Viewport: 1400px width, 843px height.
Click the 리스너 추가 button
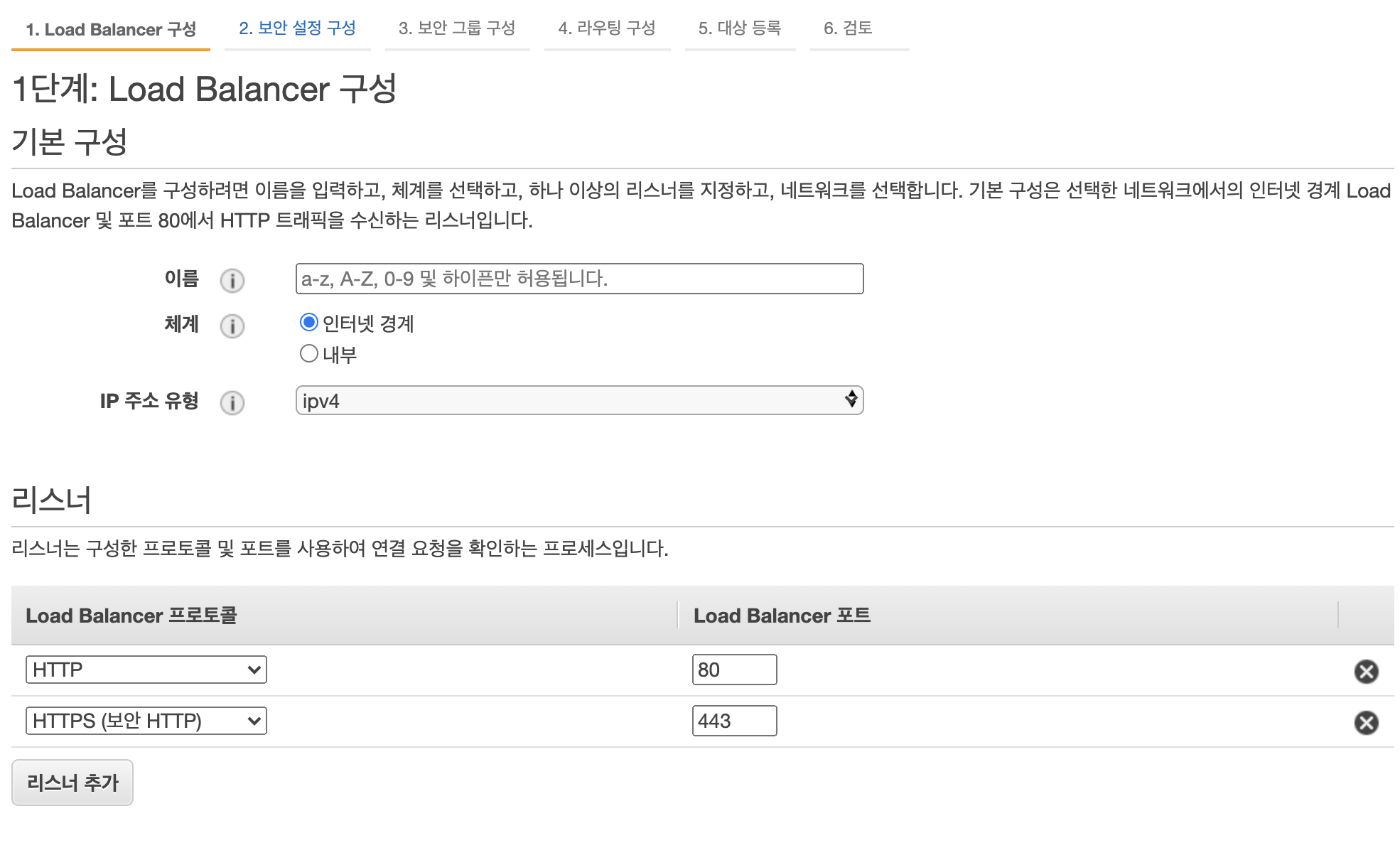pyautogui.click(x=72, y=783)
